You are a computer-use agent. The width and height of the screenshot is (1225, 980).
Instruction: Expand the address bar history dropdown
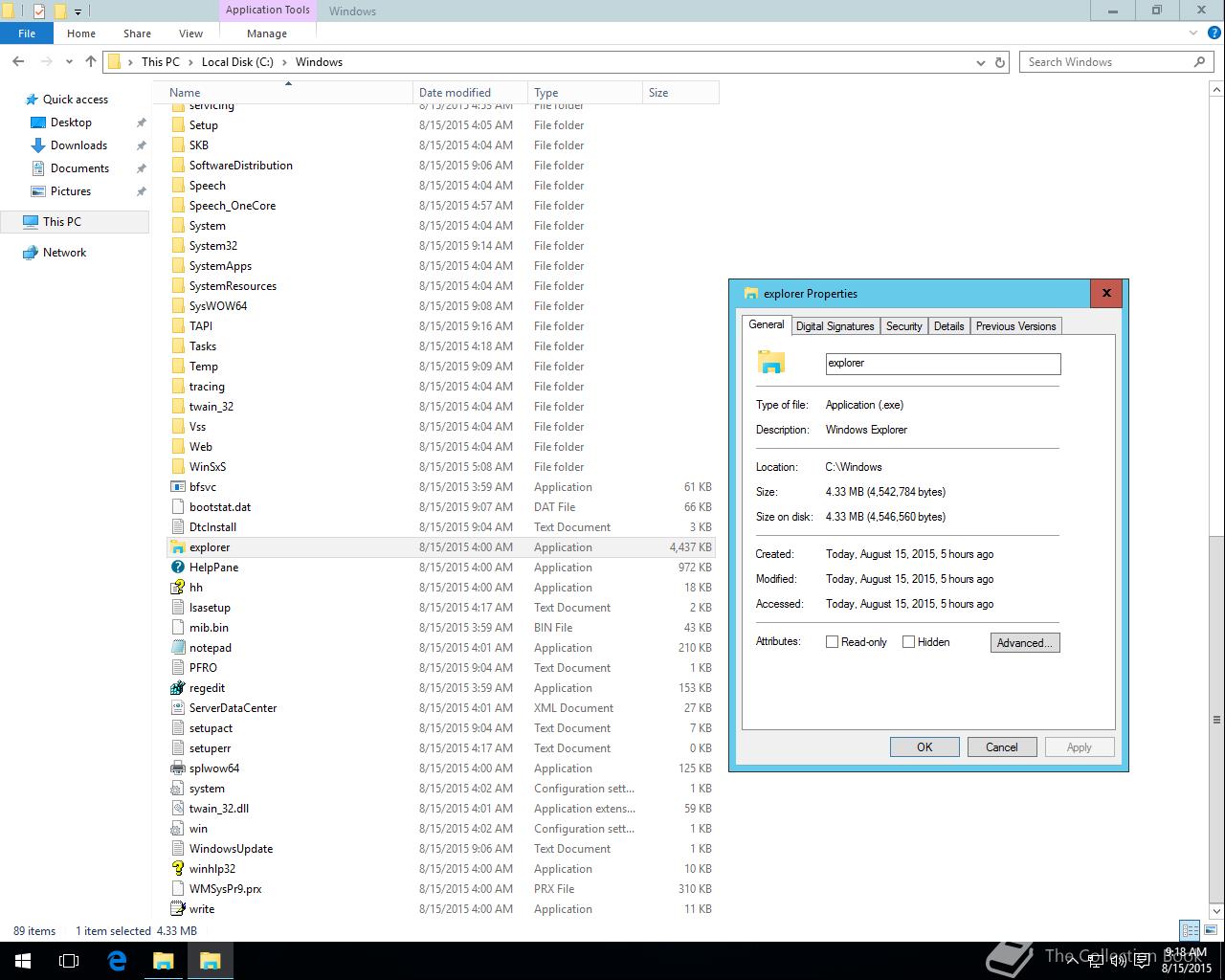pyautogui.click(x=980, y=62)
